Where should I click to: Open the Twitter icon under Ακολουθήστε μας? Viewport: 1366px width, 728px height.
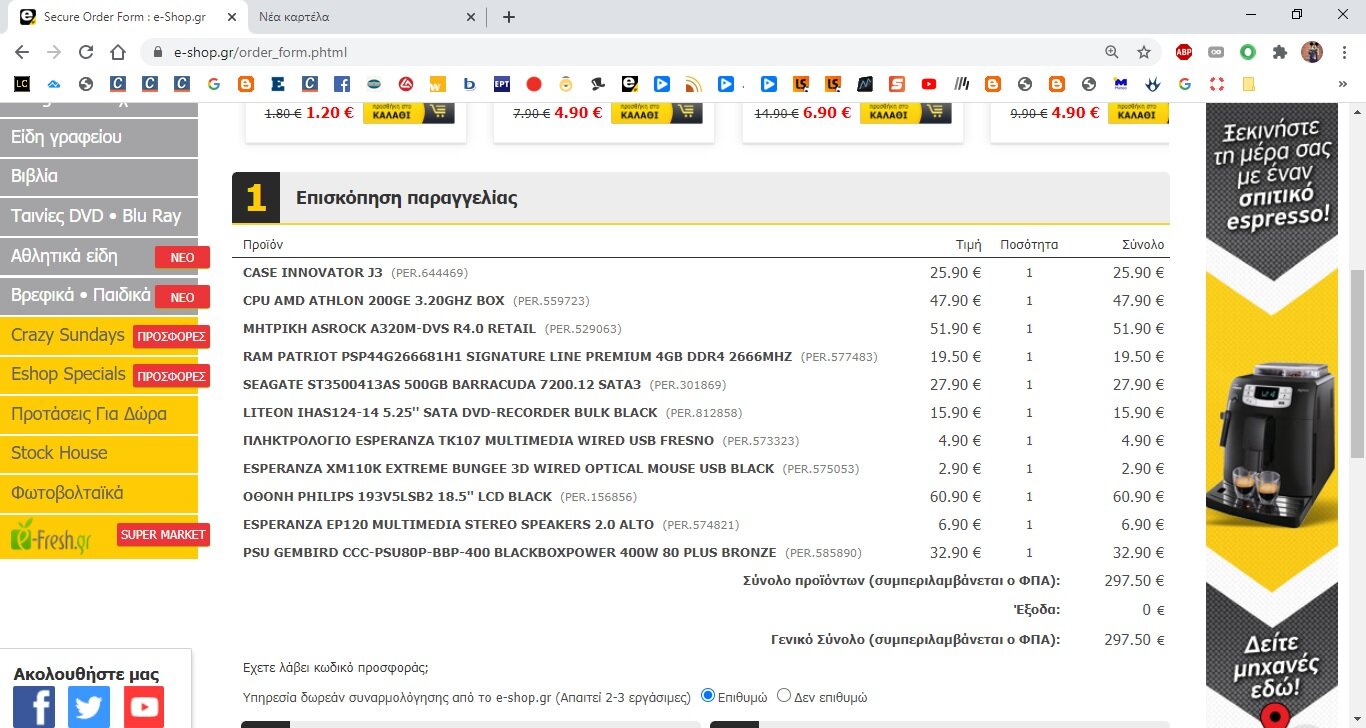pos(89,707)
